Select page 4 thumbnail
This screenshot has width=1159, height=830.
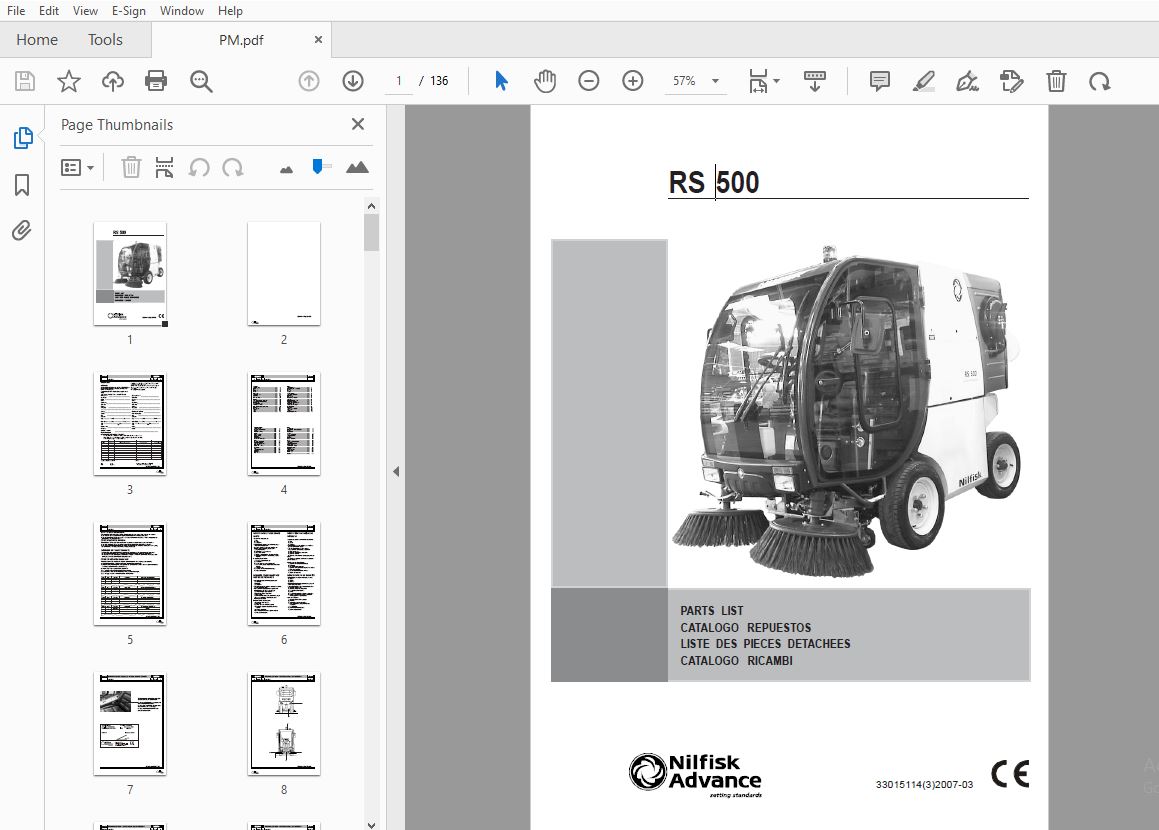click(284, 423)
